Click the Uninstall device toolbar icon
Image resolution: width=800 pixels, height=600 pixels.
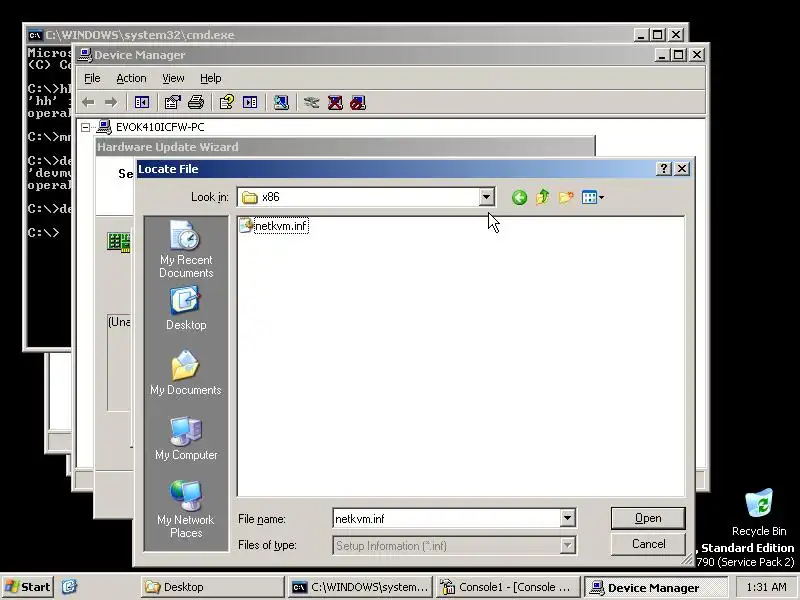335,103
